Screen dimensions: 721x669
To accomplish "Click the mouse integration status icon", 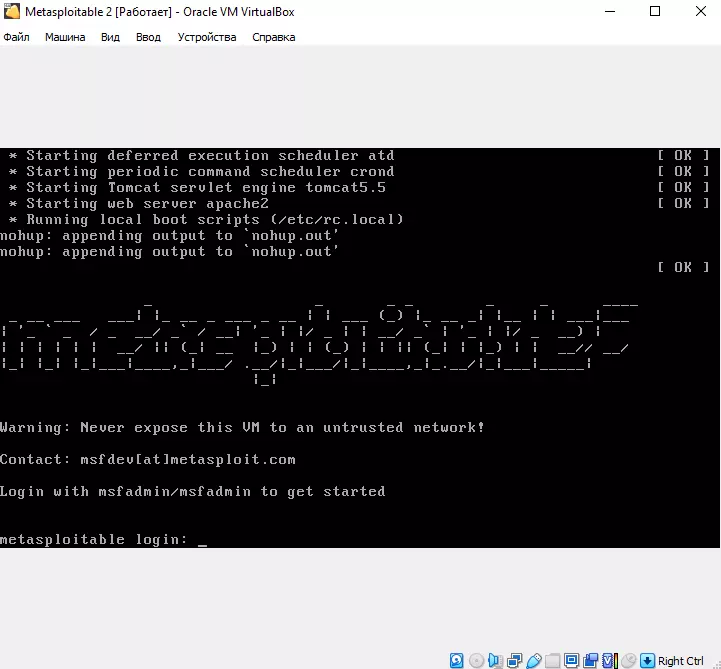I will click(x=630, y=660).
